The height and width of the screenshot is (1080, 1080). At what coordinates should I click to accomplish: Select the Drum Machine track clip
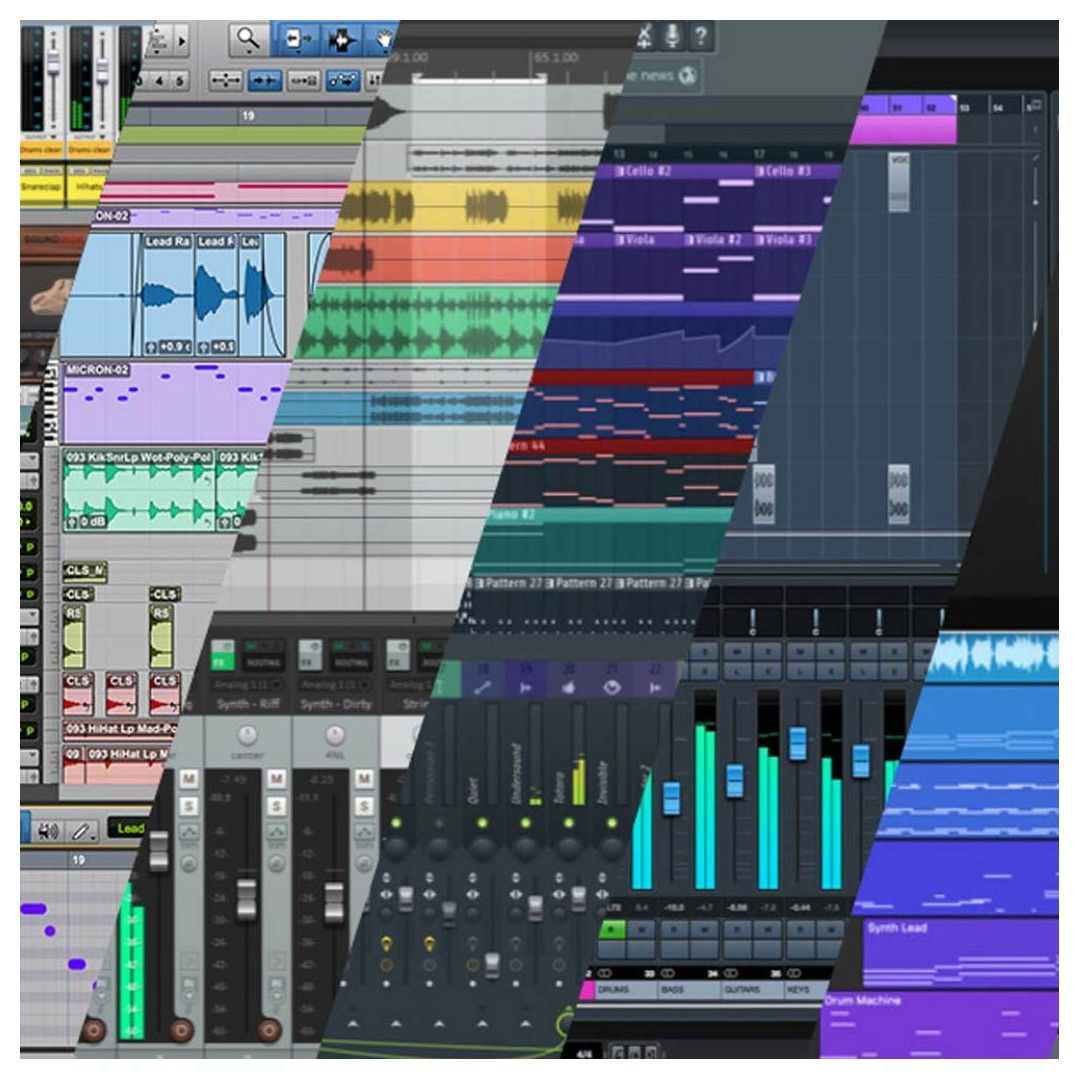tap(940, 1024)
